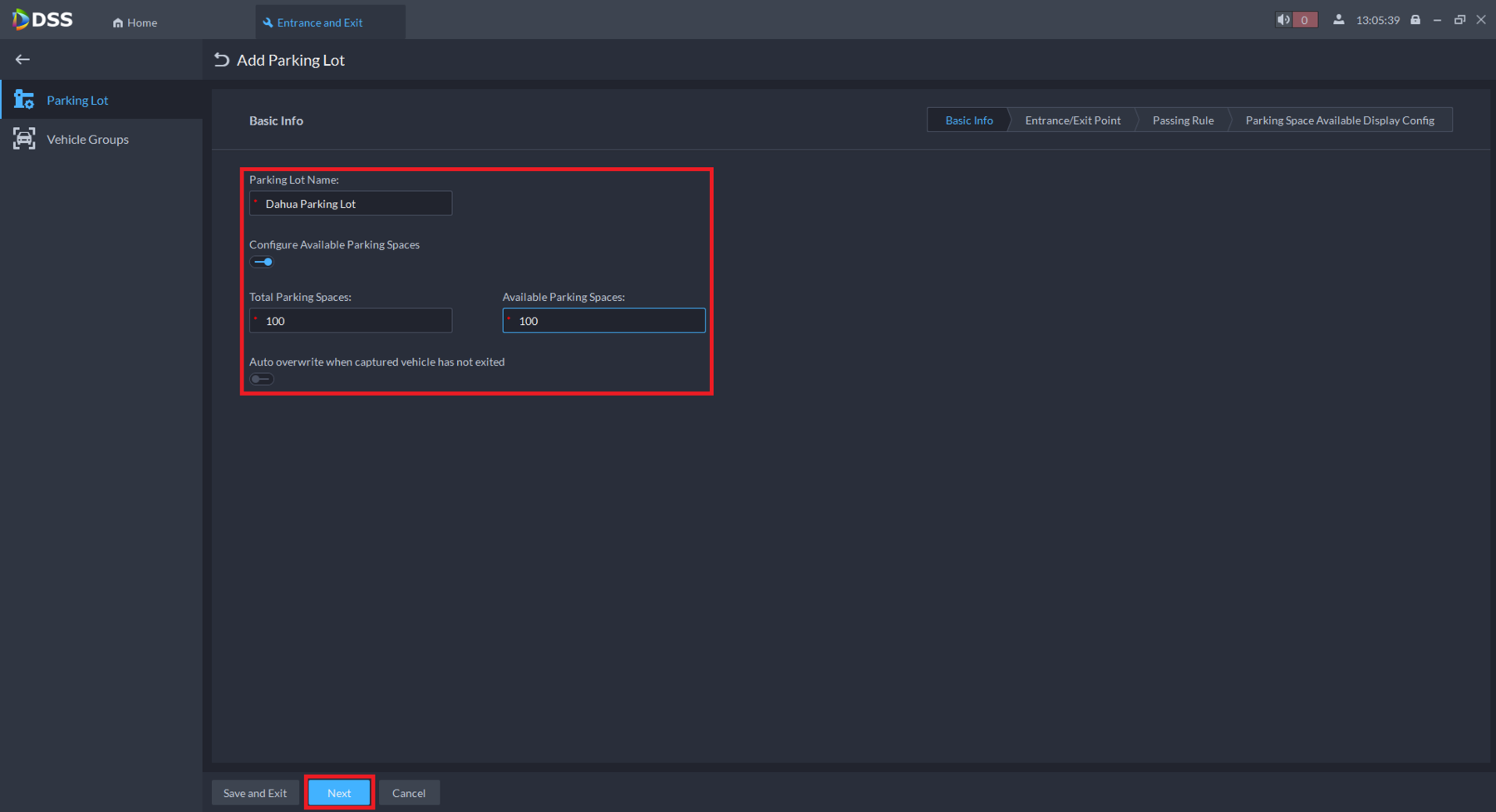The width and height of the screenshot is (1496, 812).
Task: Click the Parking Lot sidebar icon
Action: point(24,100)
